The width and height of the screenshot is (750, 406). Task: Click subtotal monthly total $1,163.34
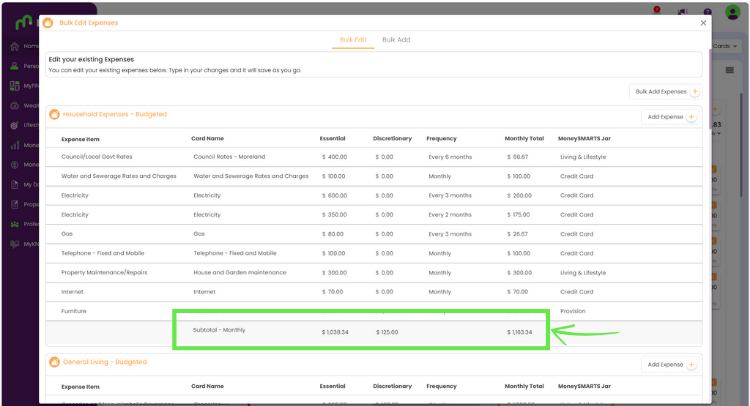coord(519,332)
